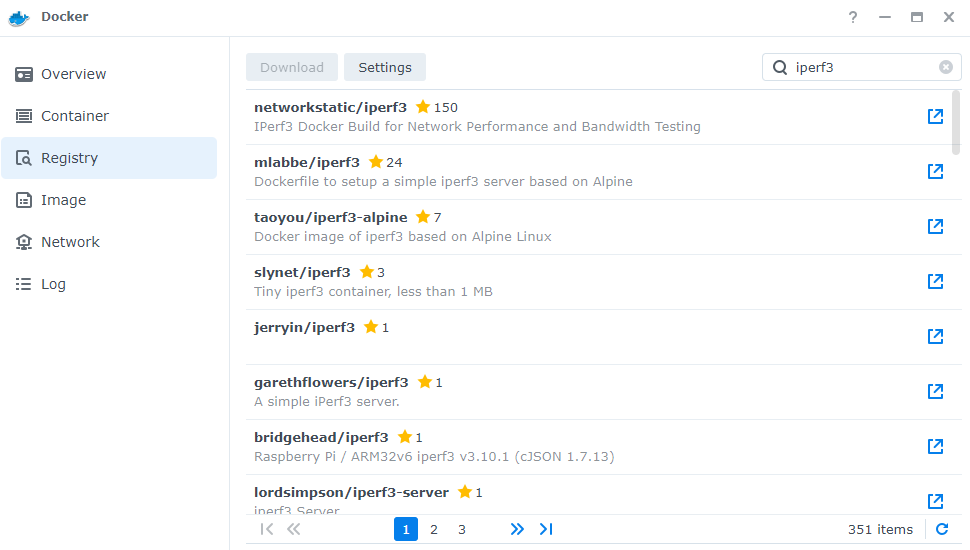Screen dimensions: 970x550
Task: Jump forward with double chevron arrows
Action: point(517,529)
